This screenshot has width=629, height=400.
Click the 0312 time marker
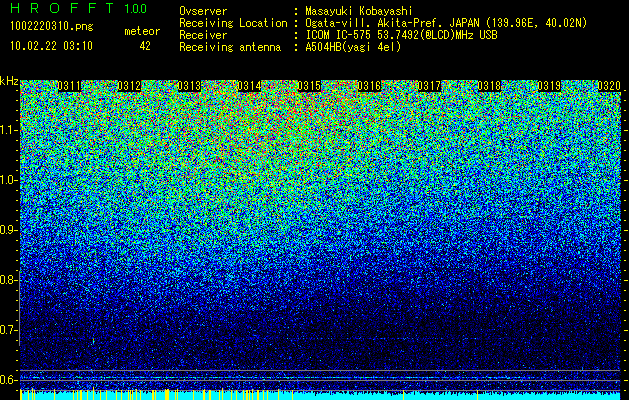pyautogui.click(x=129, y=86)
